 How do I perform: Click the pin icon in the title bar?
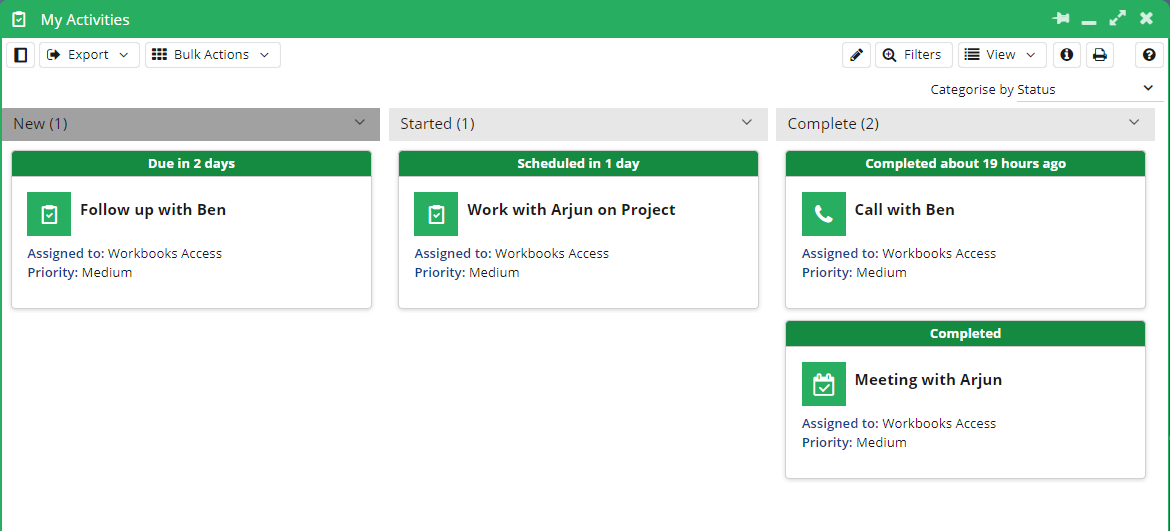1060,19
